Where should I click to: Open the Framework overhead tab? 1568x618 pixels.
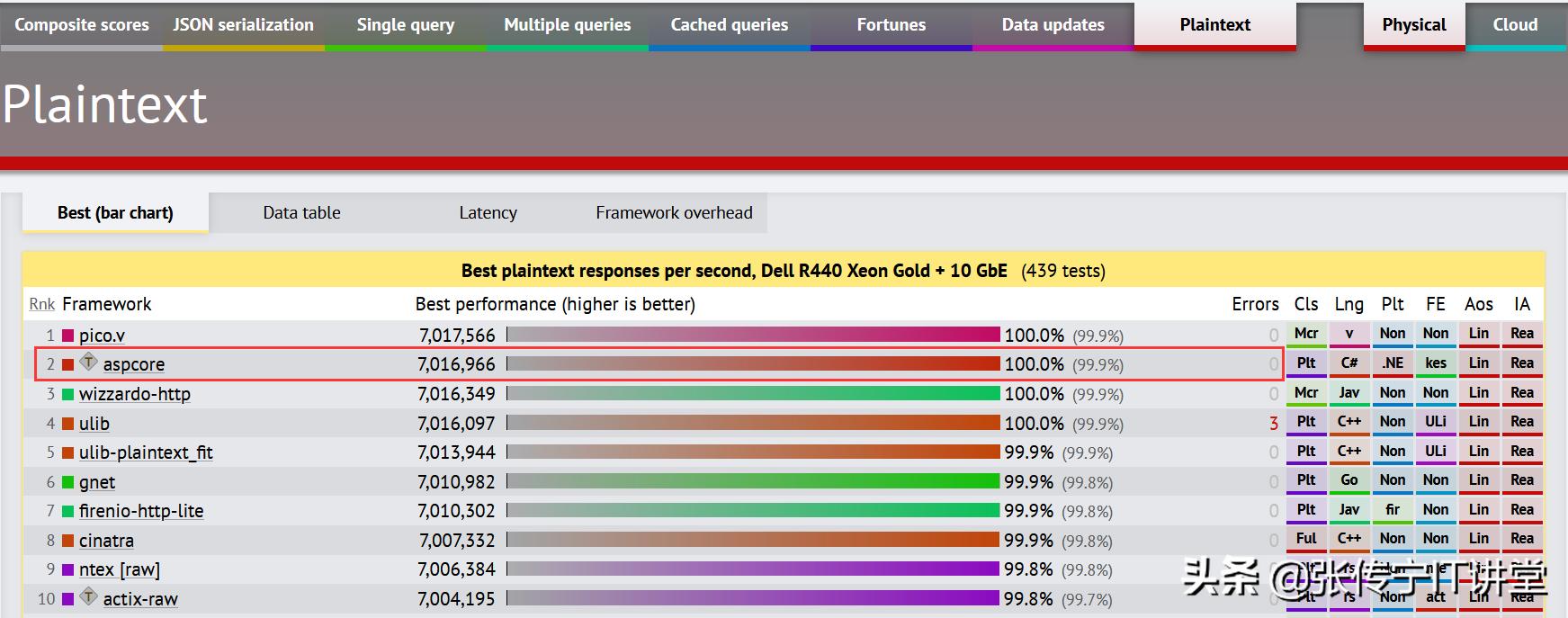[674, 213]
